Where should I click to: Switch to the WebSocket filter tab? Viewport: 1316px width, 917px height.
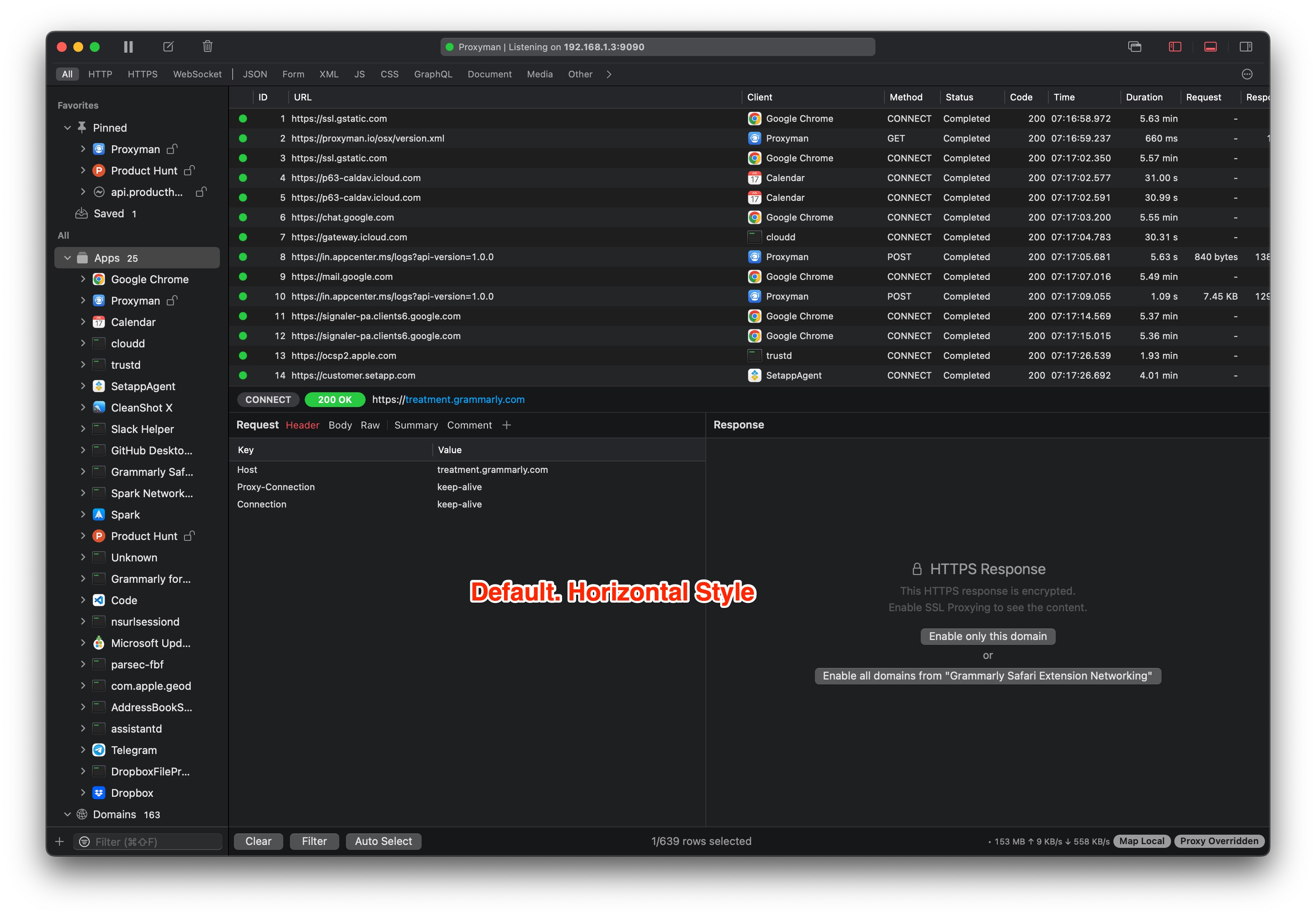(x=197, y=74)
